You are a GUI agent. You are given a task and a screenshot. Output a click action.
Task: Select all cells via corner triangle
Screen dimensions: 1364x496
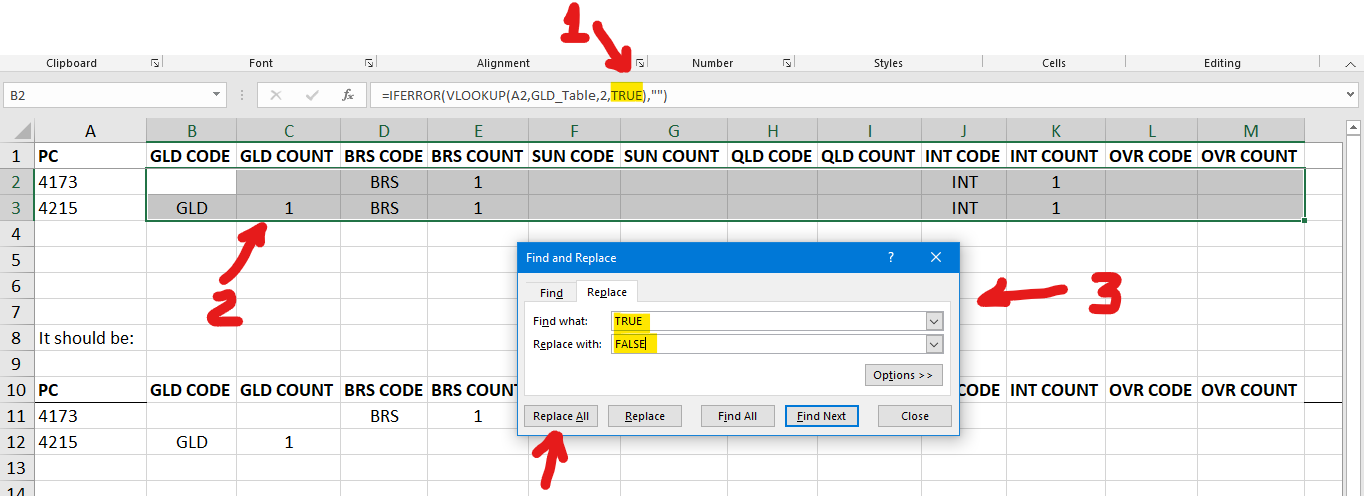coord(17,130)
